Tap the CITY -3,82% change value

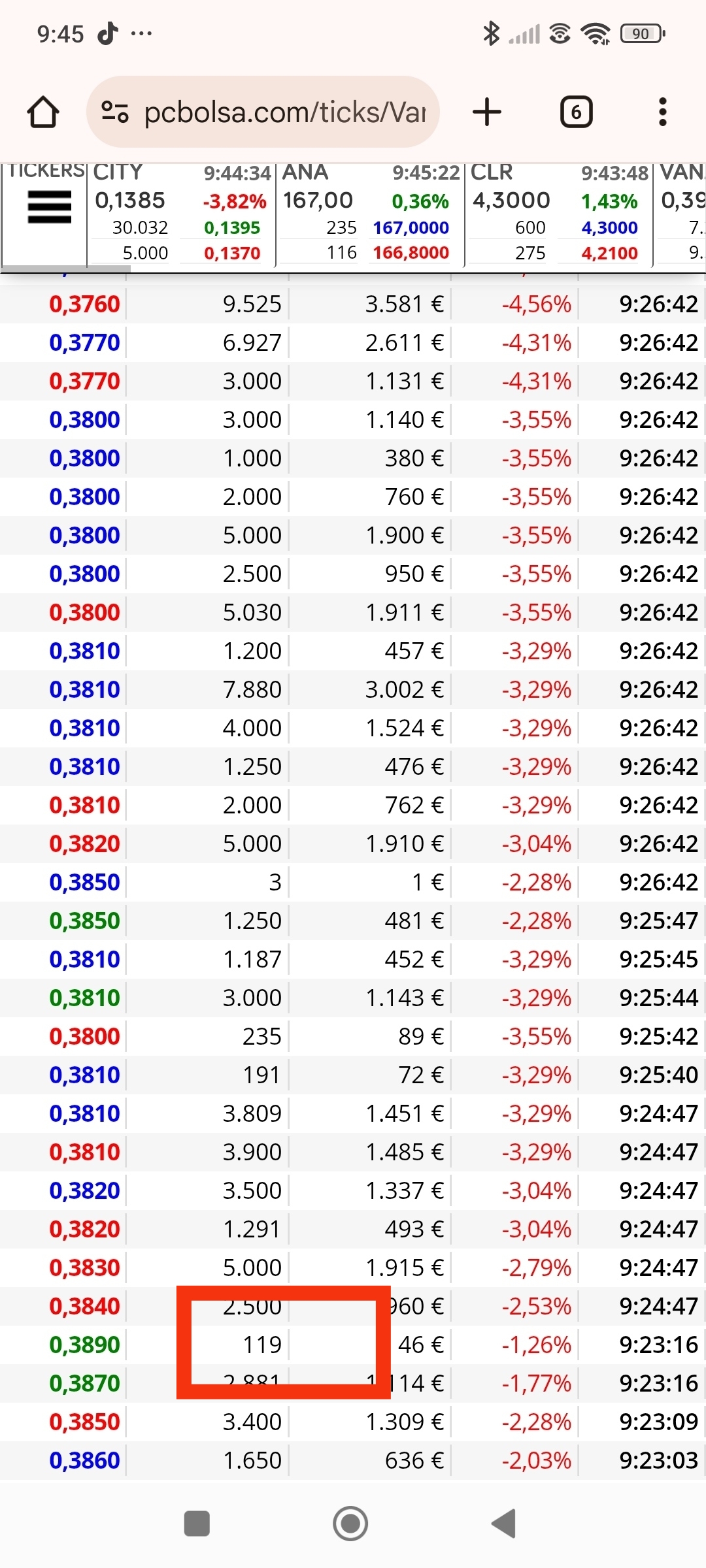[235, 201]
